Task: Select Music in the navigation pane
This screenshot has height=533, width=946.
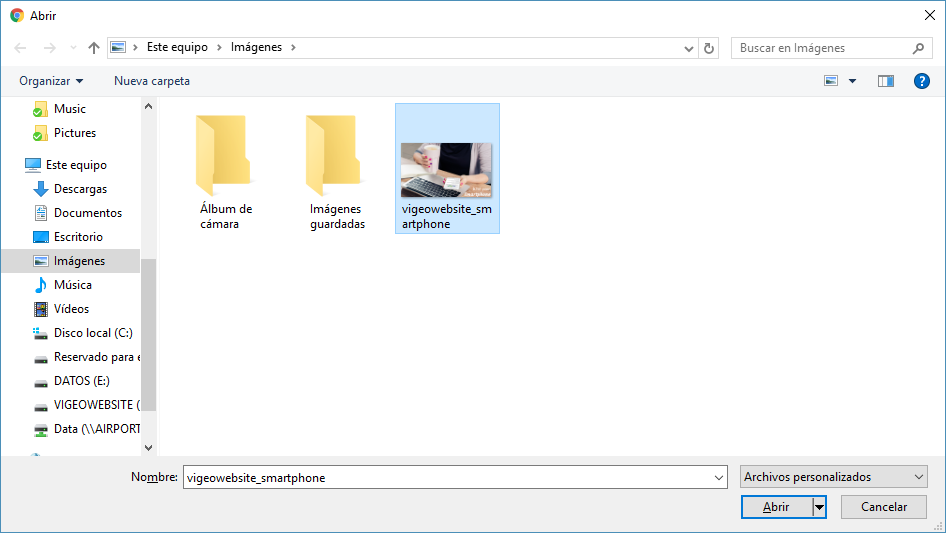Action: coord(70,109)
